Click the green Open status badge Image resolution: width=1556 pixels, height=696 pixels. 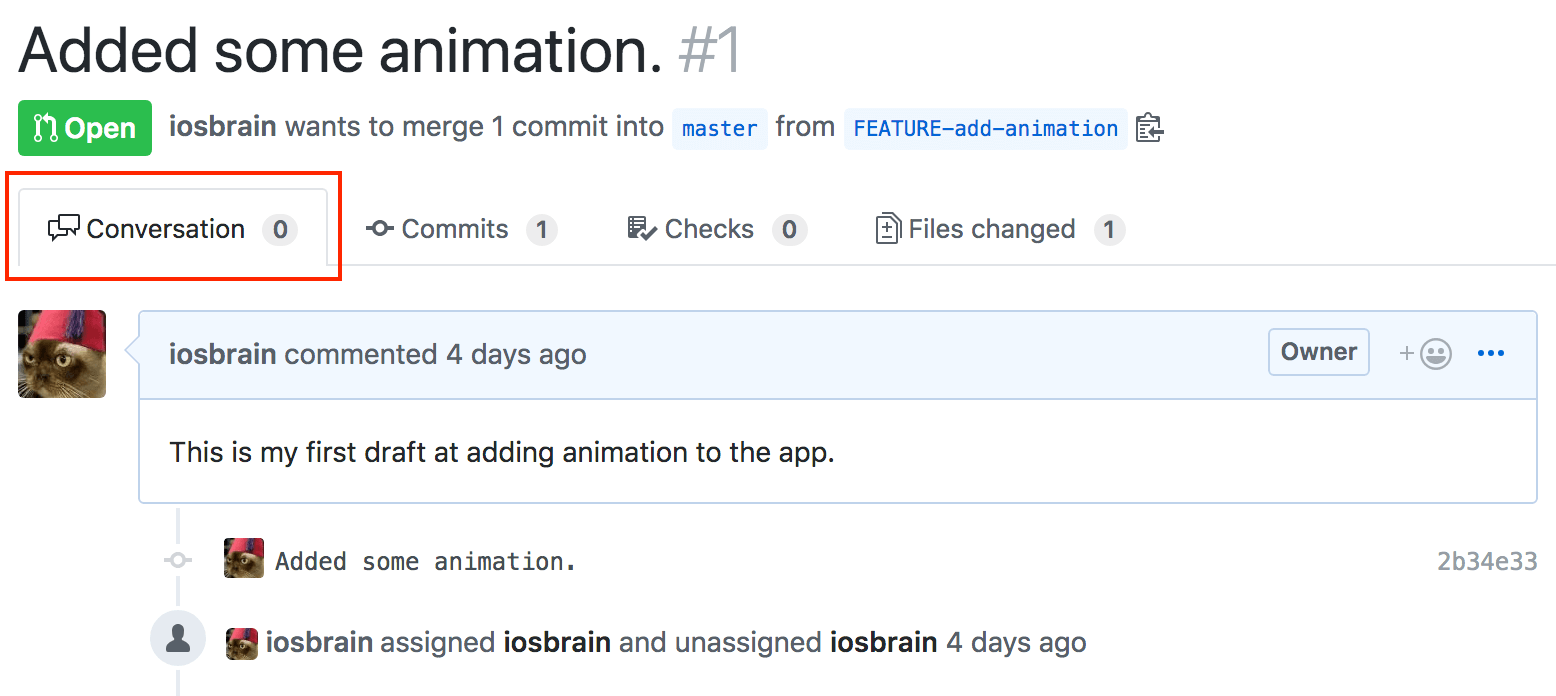click(x=85, y=128)
